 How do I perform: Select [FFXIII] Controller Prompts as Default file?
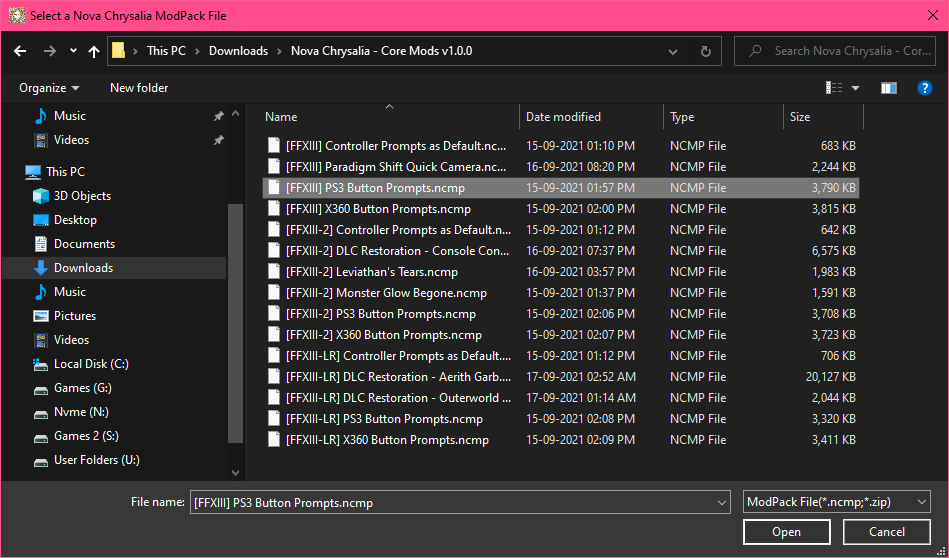[x=561, y=146]
